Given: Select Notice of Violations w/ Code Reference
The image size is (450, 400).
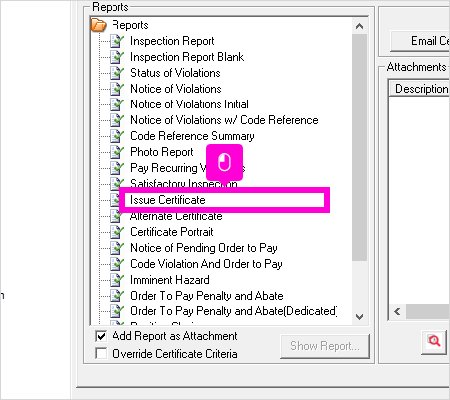Looking at the screenshot, I should point(224,120).
